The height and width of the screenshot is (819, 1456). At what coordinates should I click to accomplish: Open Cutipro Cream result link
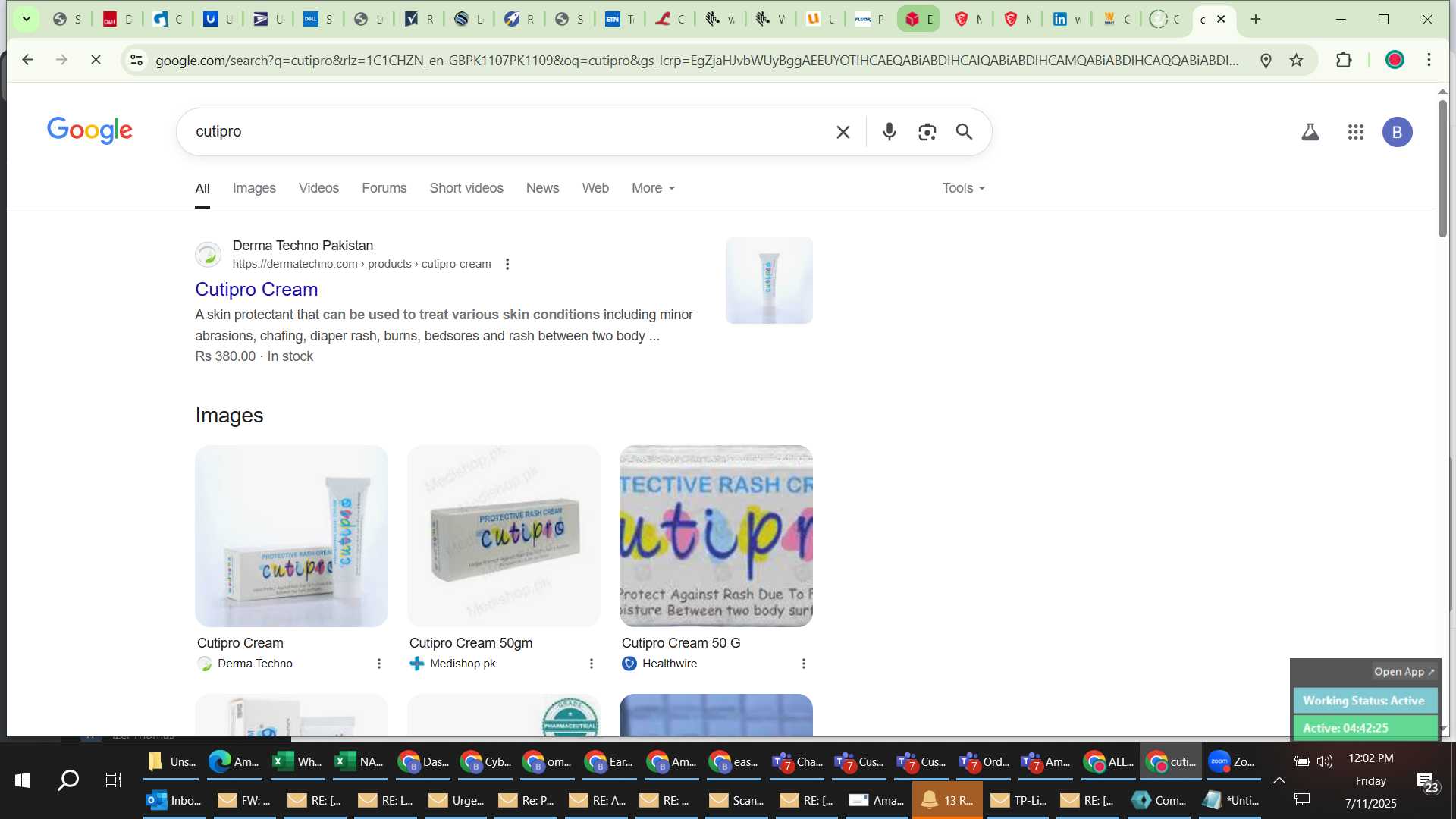click(256, 289)
